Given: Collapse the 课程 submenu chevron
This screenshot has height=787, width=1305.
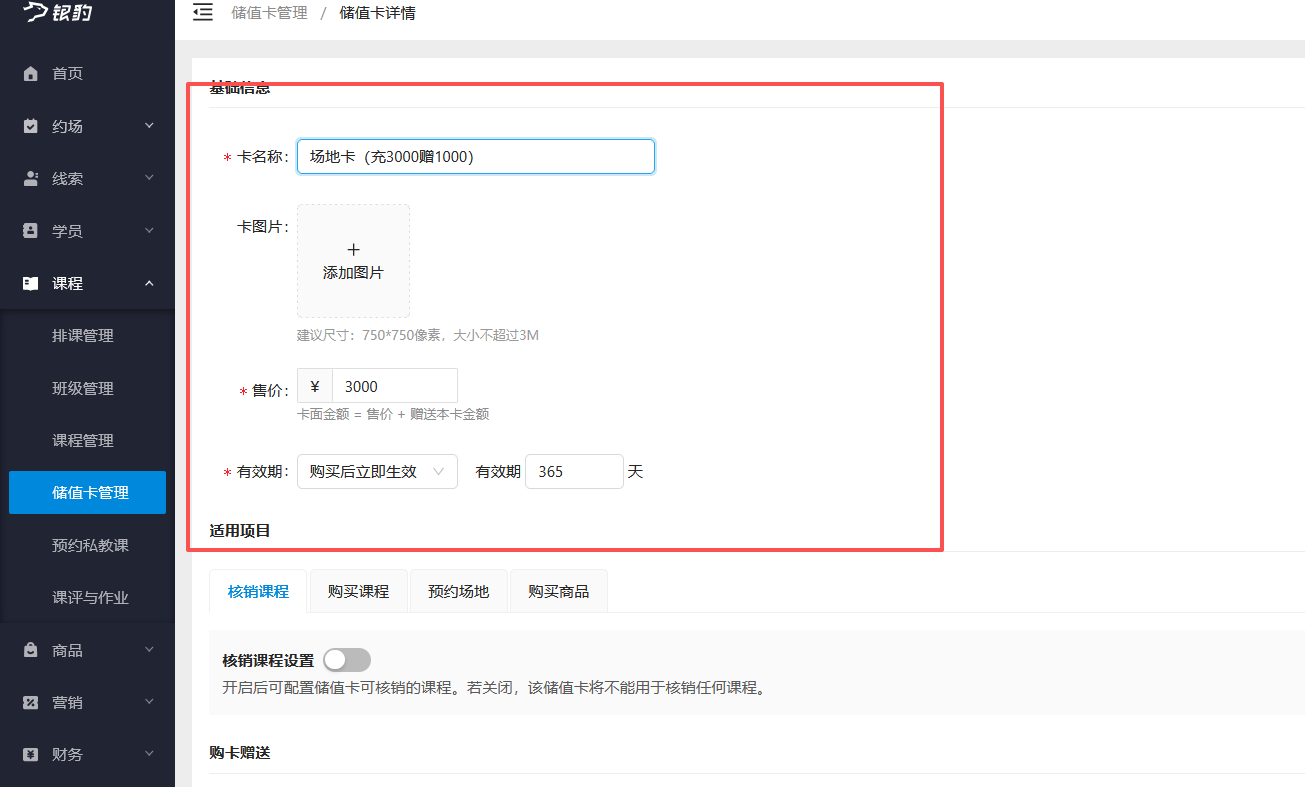Looking at the screenshot, I should point(148,283).
